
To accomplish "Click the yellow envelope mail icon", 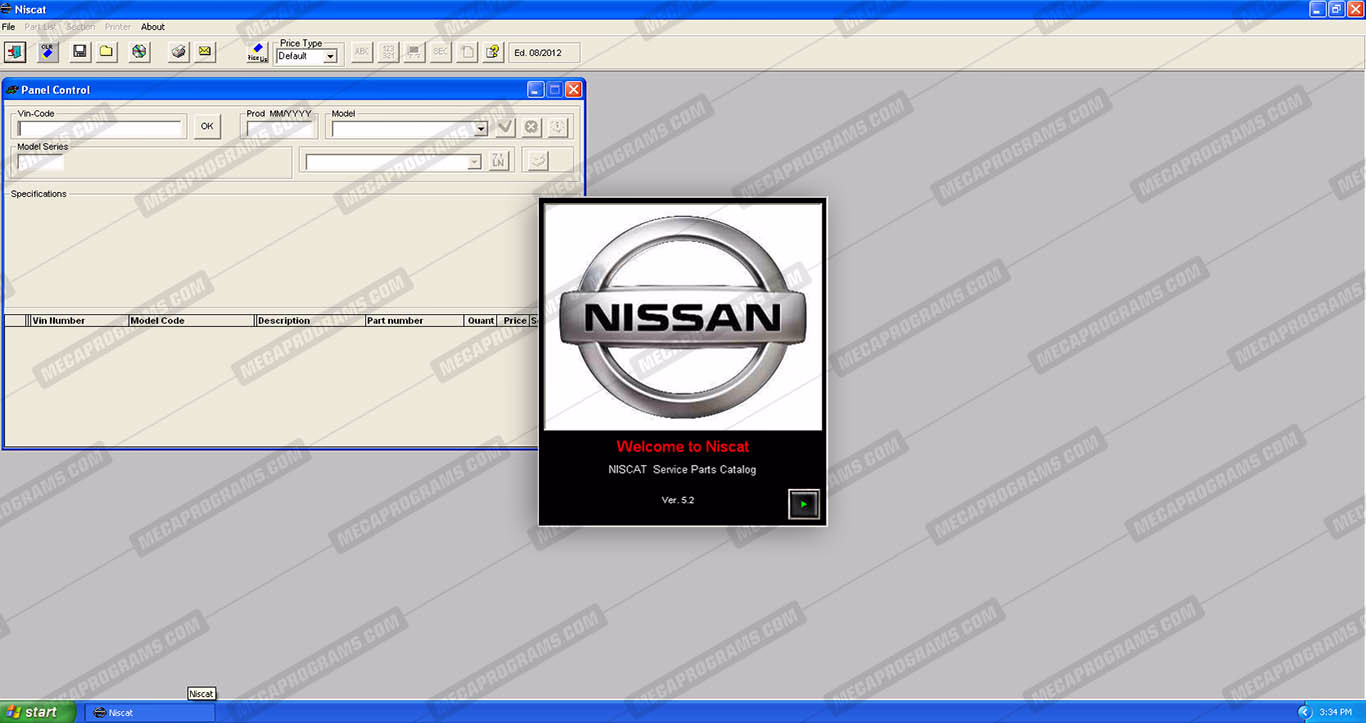I will click(205, 52).
